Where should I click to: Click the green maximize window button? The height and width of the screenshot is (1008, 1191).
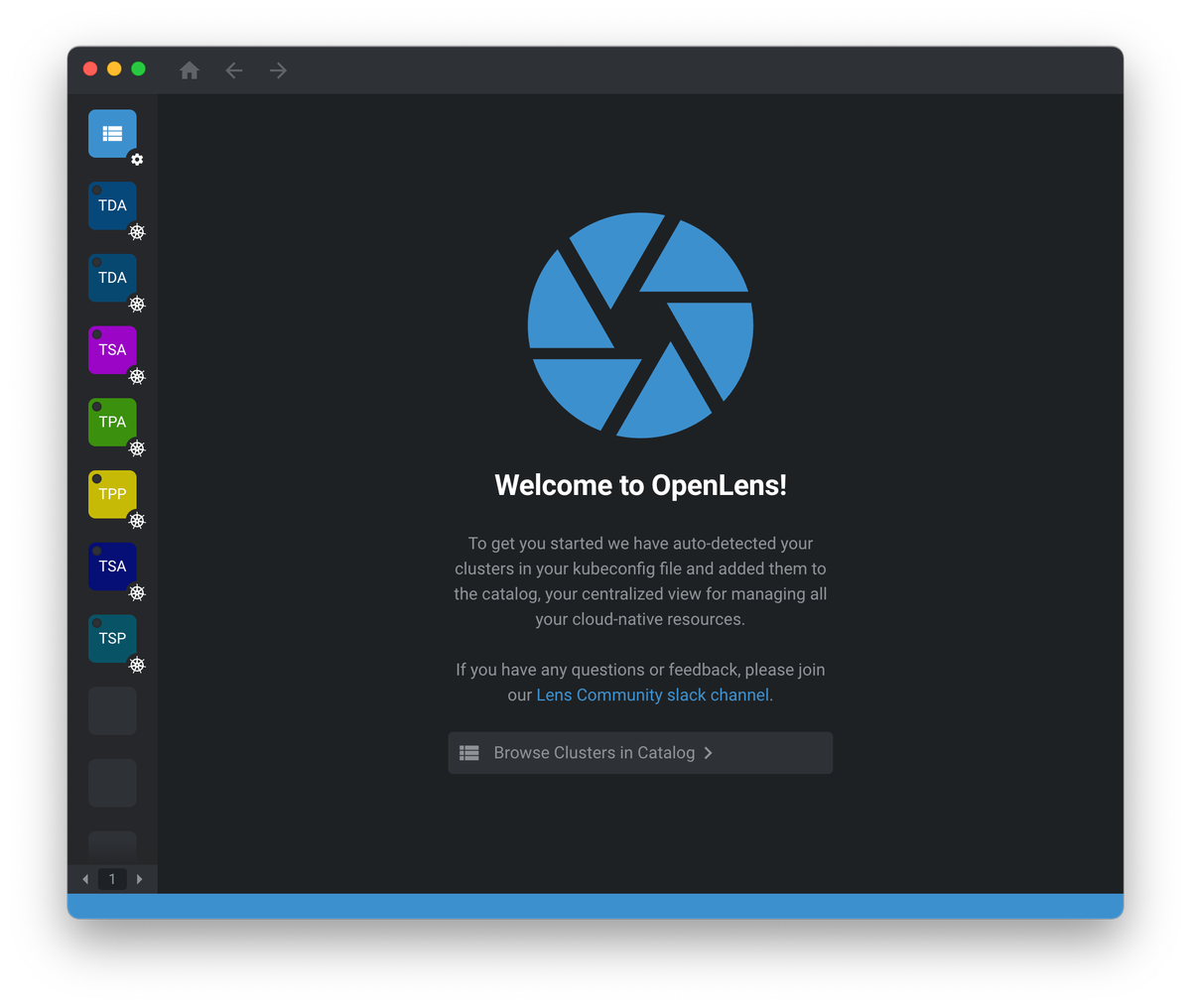pos(139,68)
